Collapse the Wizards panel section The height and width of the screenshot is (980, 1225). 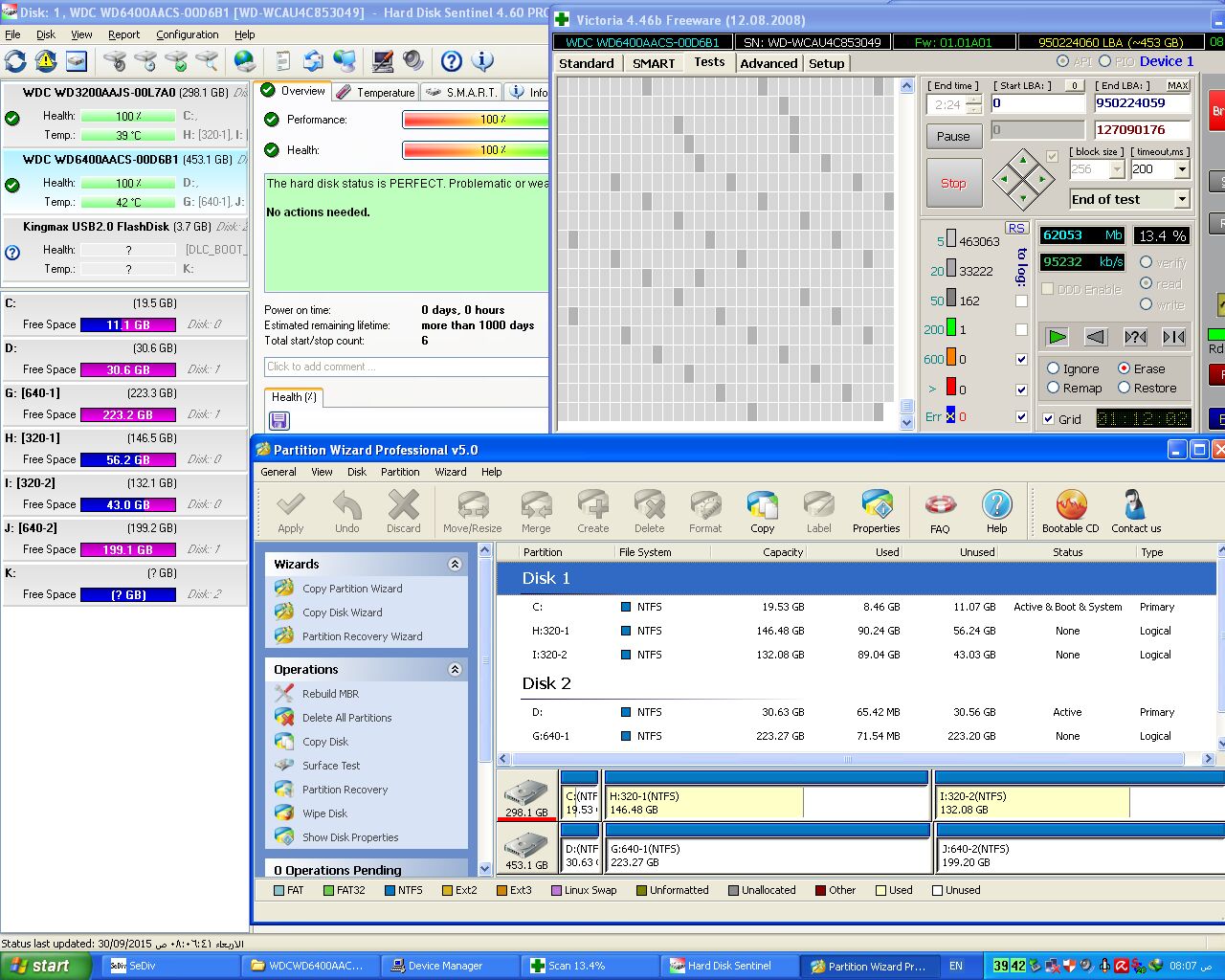(x=455, y=565)
